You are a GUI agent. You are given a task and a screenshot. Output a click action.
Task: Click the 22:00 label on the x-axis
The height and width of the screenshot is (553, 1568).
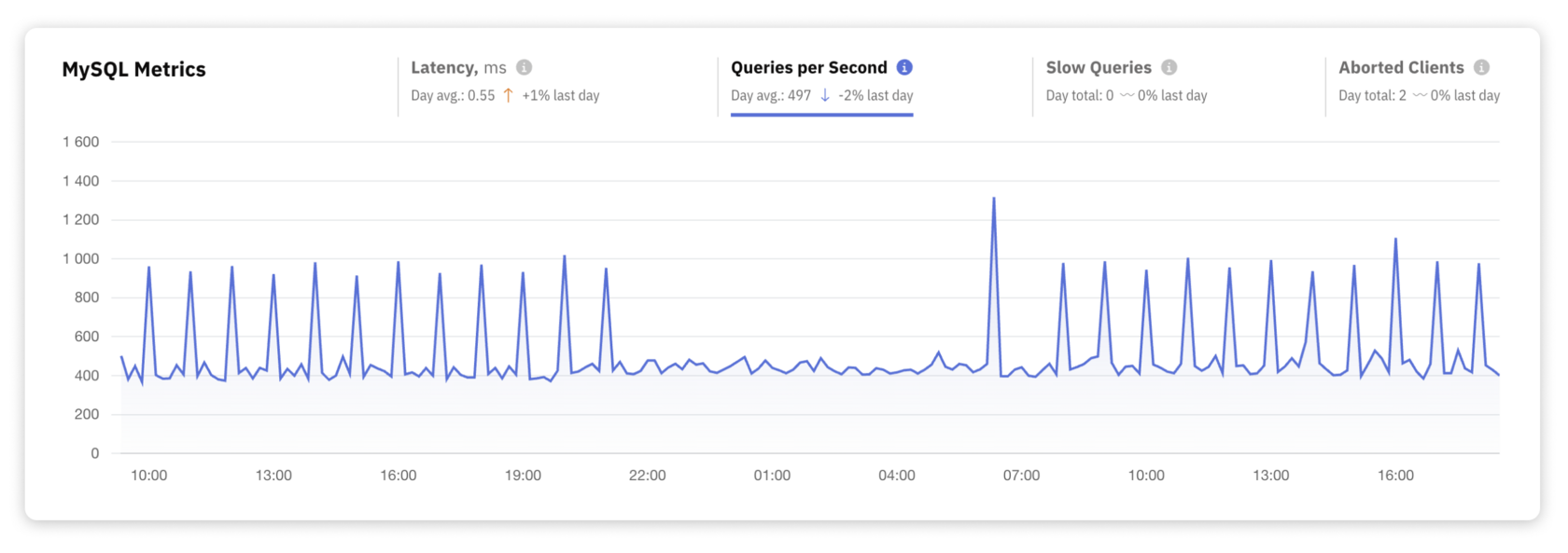(648, 475)
